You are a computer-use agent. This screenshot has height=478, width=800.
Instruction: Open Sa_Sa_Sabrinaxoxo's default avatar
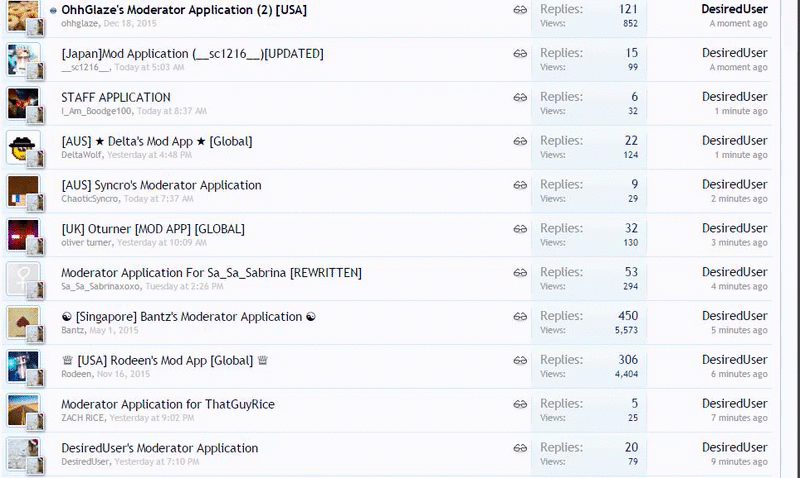23,279
